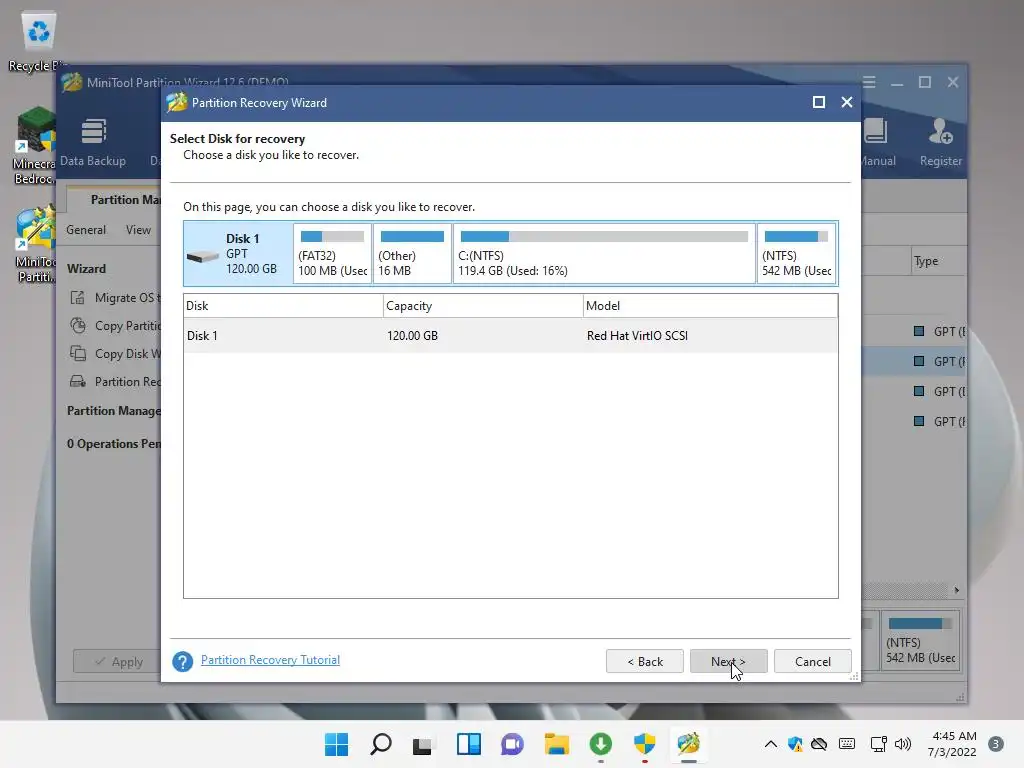Click the Copy Disk wizard icon
Image resolution: width=1024 pixels, height=768 pixels.
[78, 353]
